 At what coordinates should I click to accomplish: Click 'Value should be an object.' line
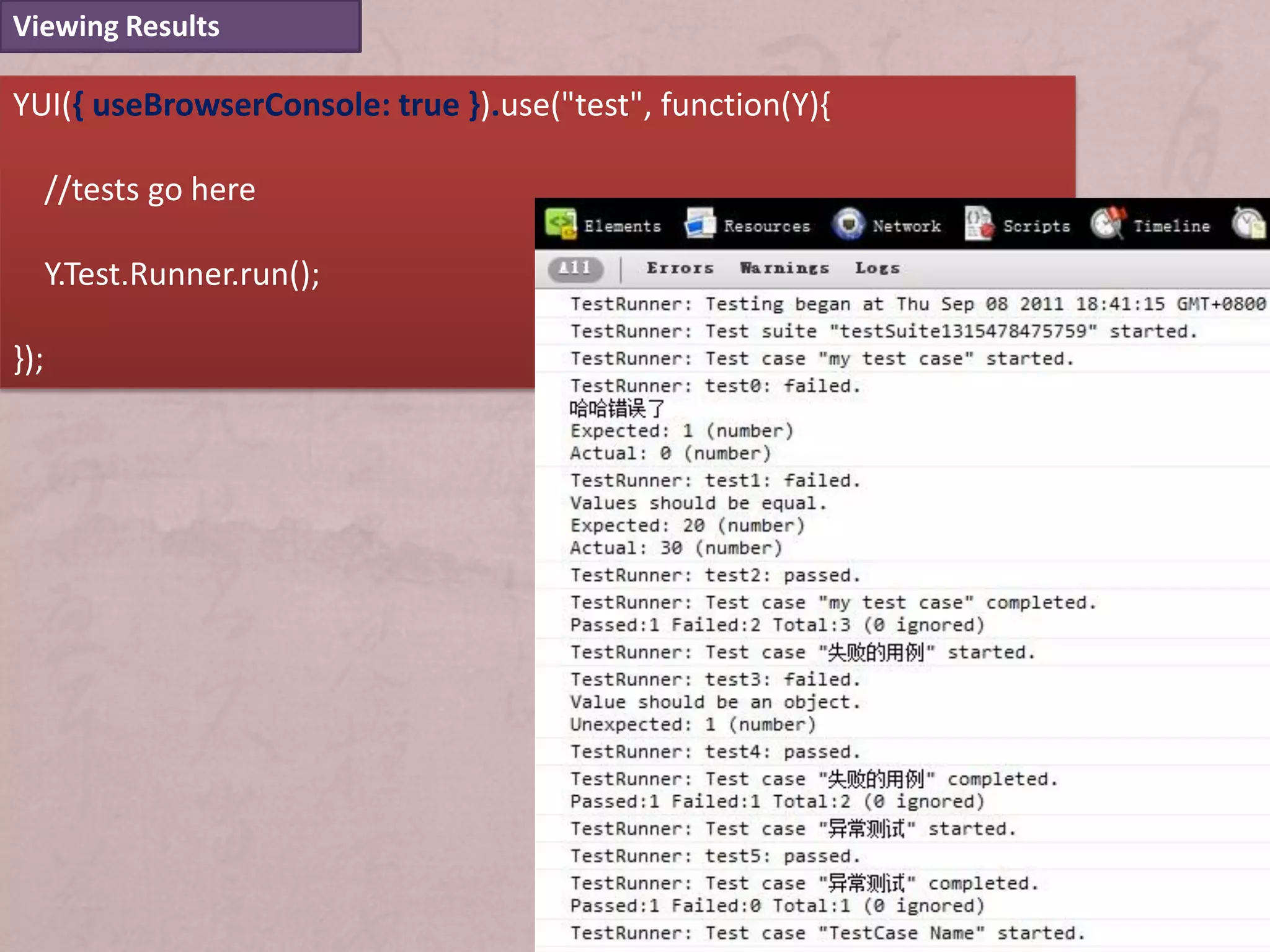[x=716, y=702]
